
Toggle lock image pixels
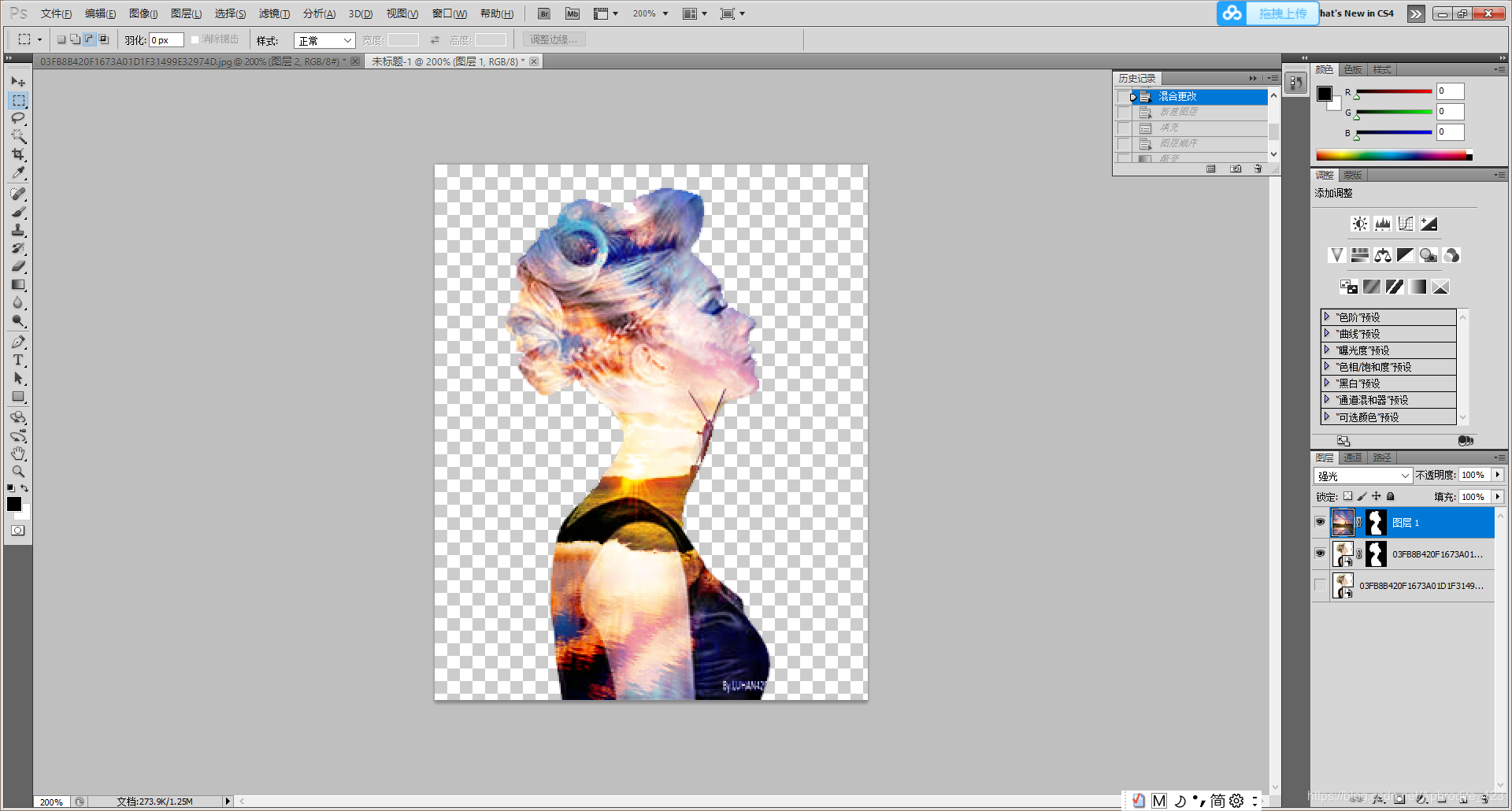(1362, 496)
